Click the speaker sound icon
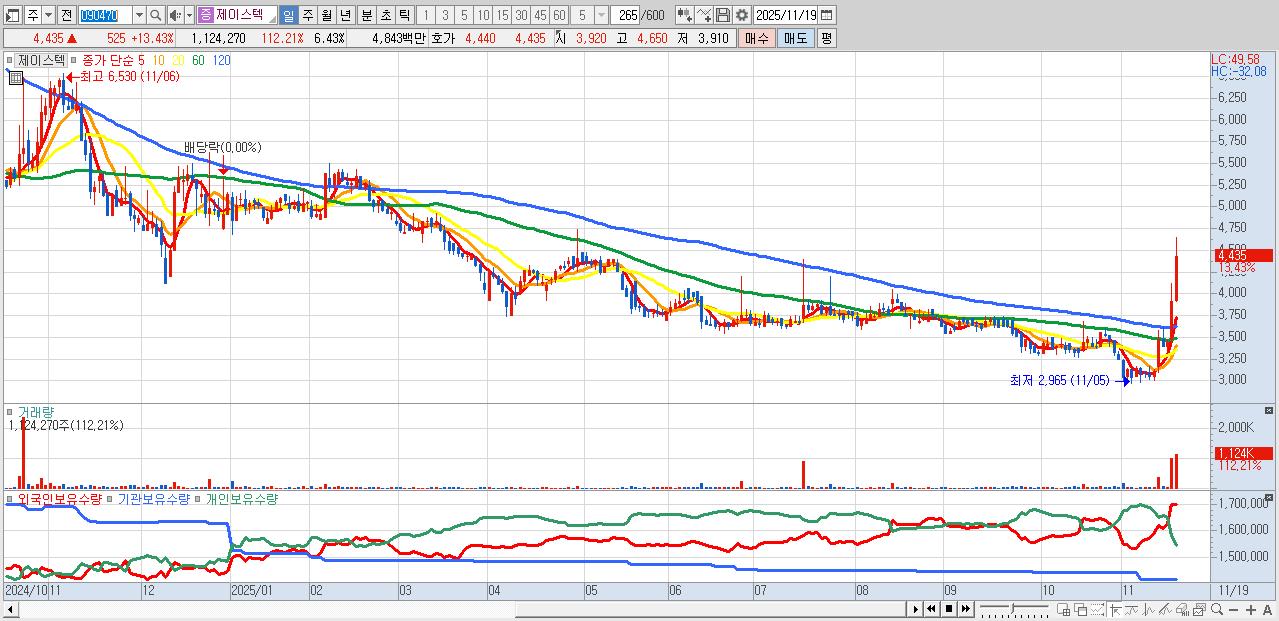Viewport: 1279px width, 621px height. [x=175, y=15]
